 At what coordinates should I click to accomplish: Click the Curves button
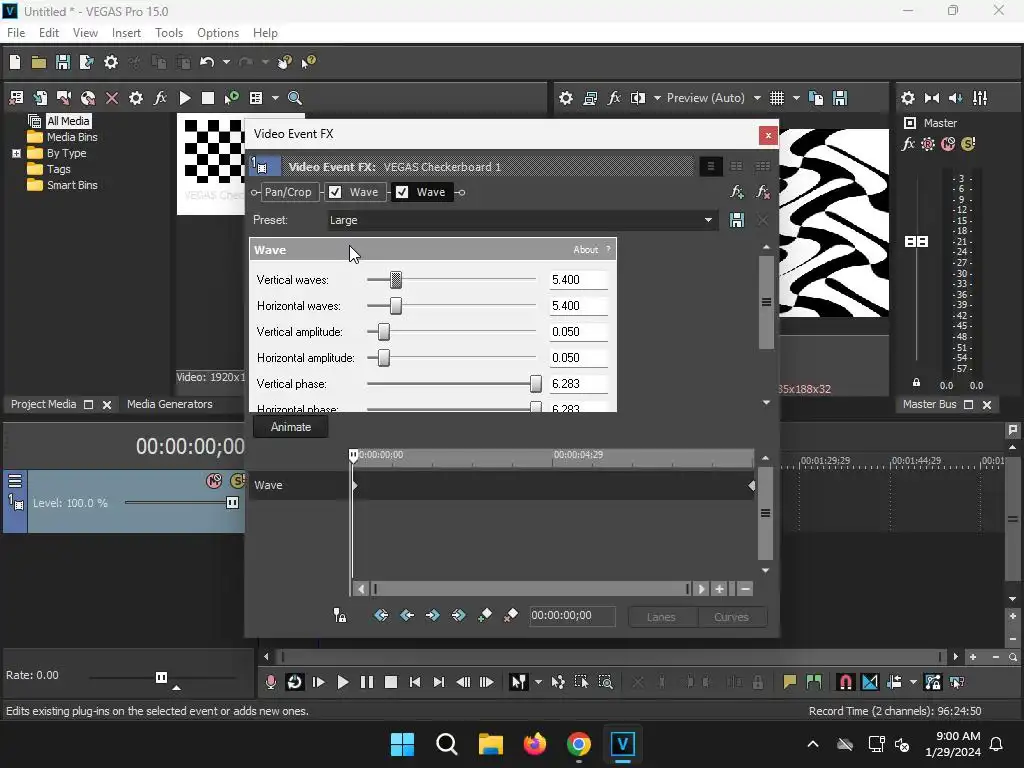pyautogui.click(x=731, y=616)
